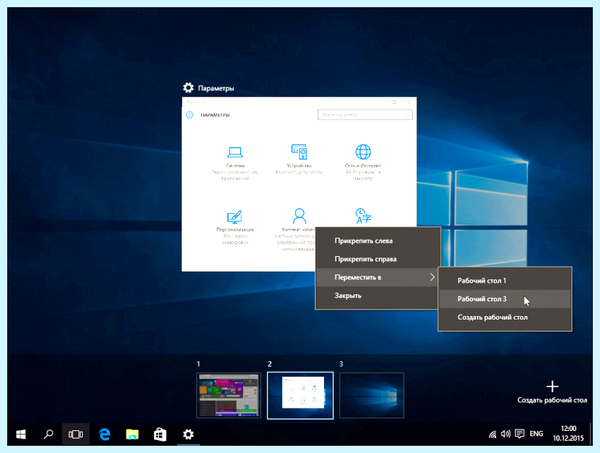Click the taskbar search magnifier icon
This screenshot has width=600, height=453.
48,434
